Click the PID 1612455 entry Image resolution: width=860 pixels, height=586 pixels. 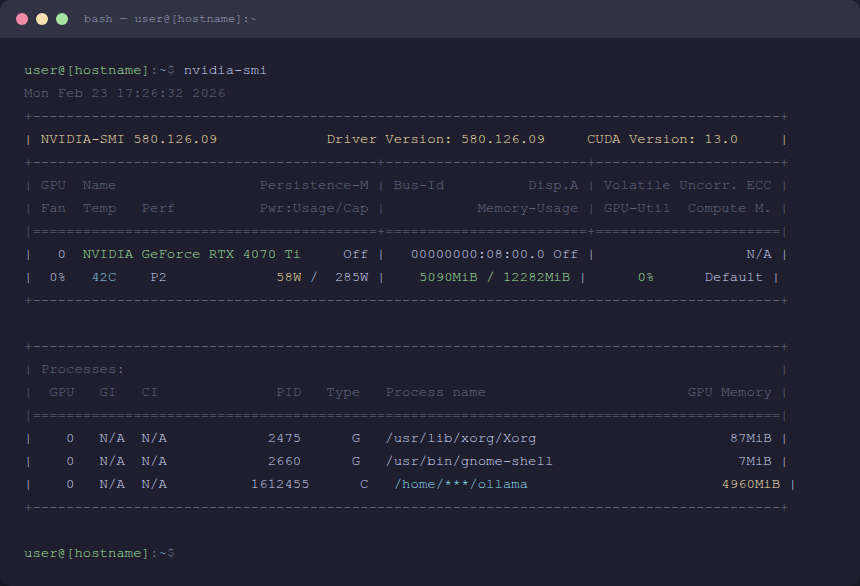pyautogui.click(x=280, y=484)
